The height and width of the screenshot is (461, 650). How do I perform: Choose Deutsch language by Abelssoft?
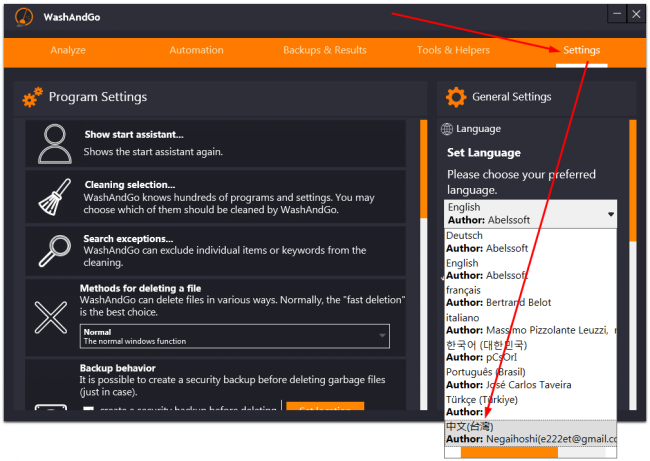click(x=531, y=242)
